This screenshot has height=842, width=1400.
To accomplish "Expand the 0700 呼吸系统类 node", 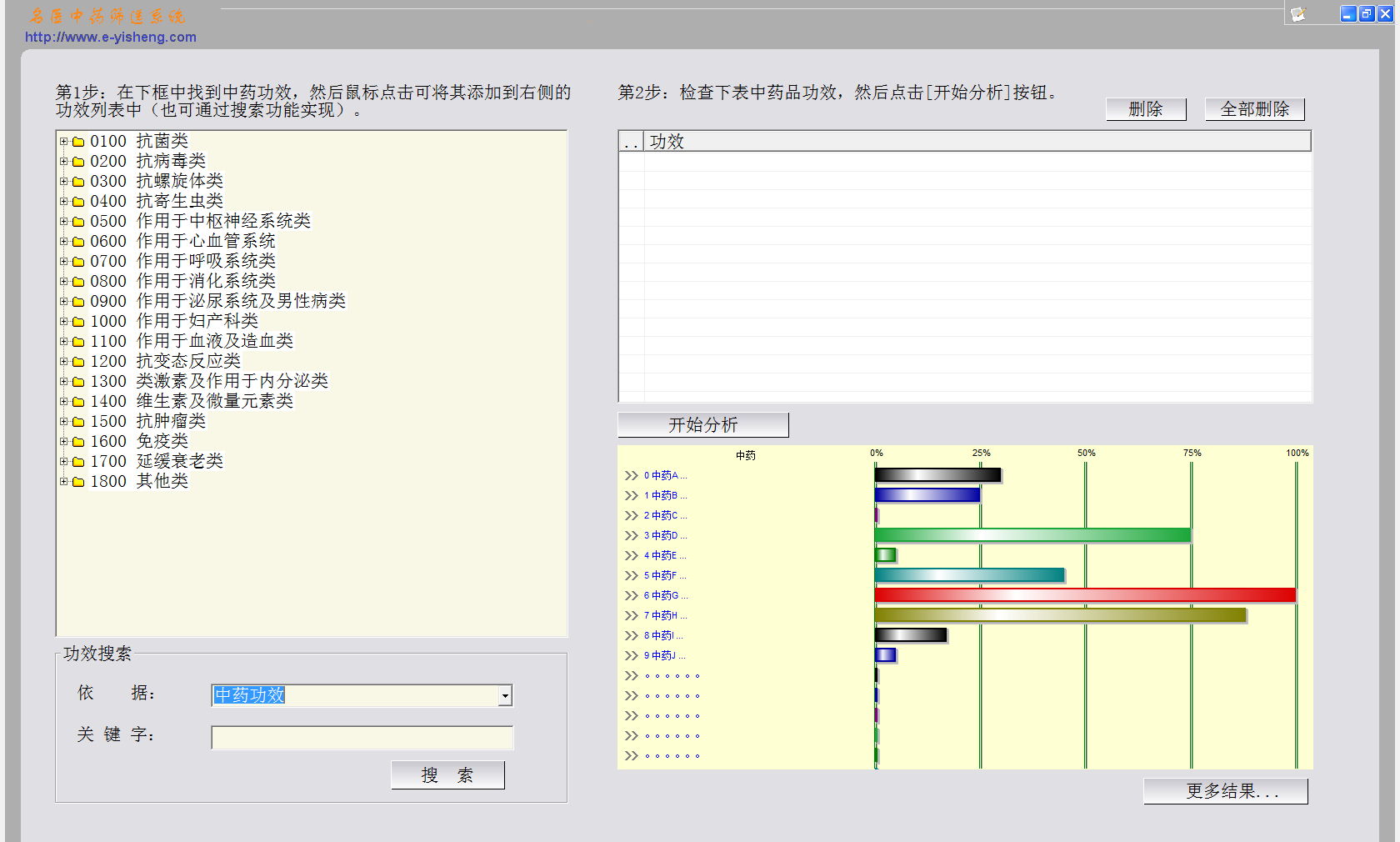I will click(63, 262).
